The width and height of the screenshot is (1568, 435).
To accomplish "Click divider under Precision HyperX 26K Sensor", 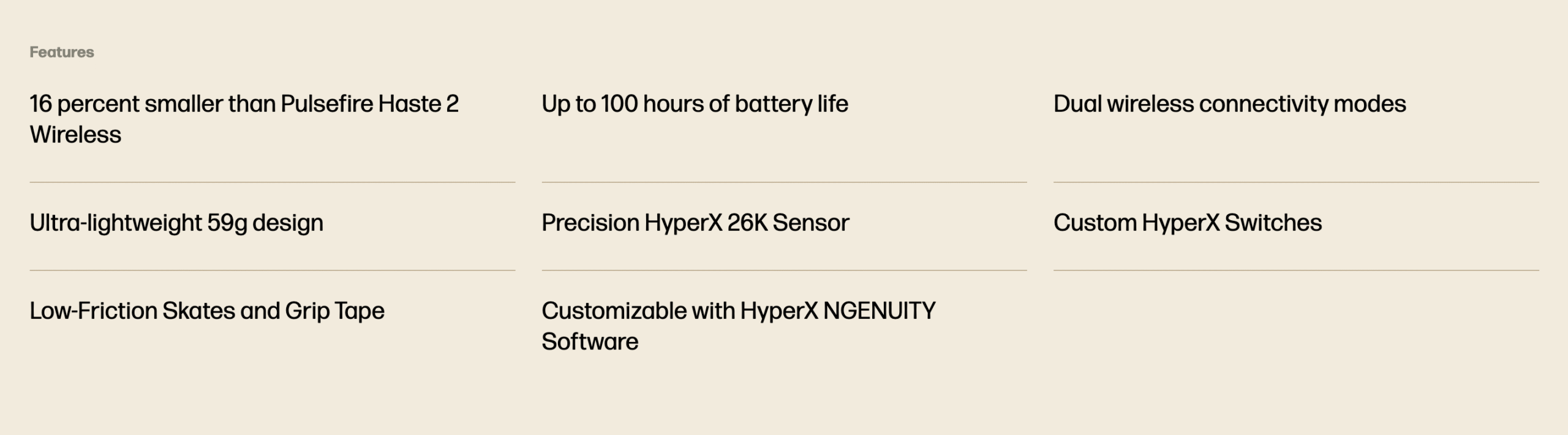I will tap(784, 270).
